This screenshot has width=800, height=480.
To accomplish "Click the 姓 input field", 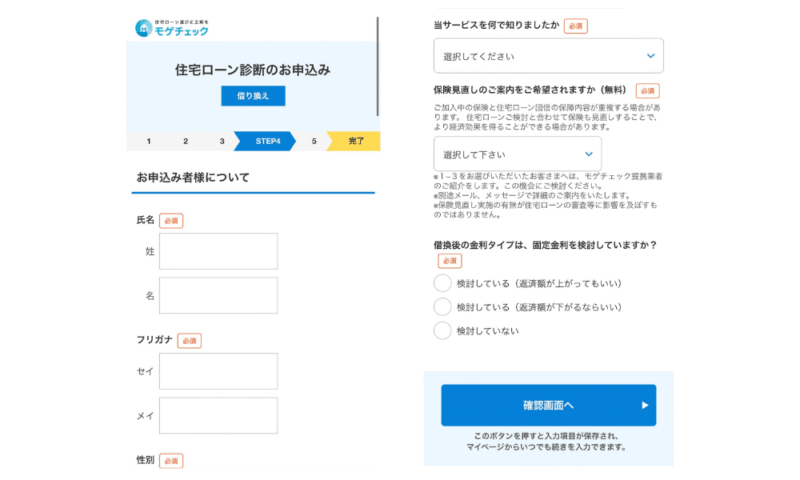I will tap(218, 251).
